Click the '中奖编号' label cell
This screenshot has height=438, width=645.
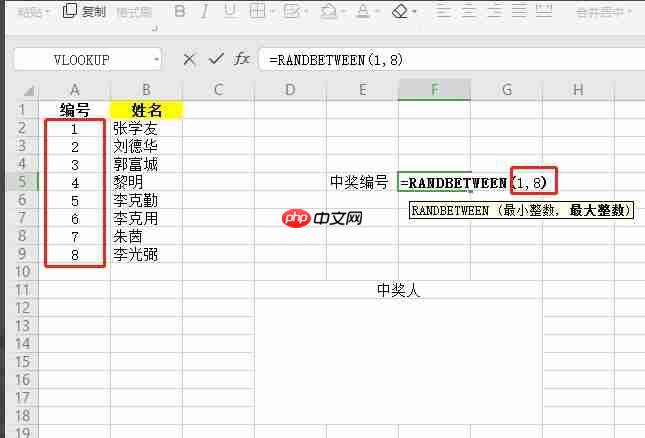(x=362, y=182)
